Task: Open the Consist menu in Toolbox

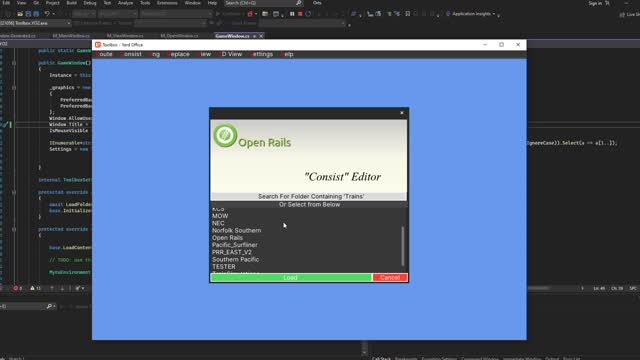Action: 131,54
